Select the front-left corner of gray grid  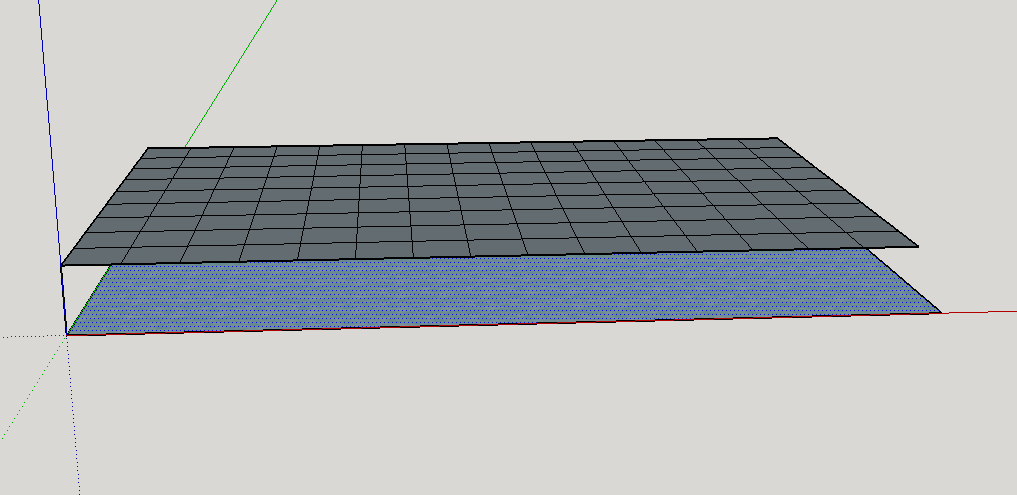click(62, 266)
